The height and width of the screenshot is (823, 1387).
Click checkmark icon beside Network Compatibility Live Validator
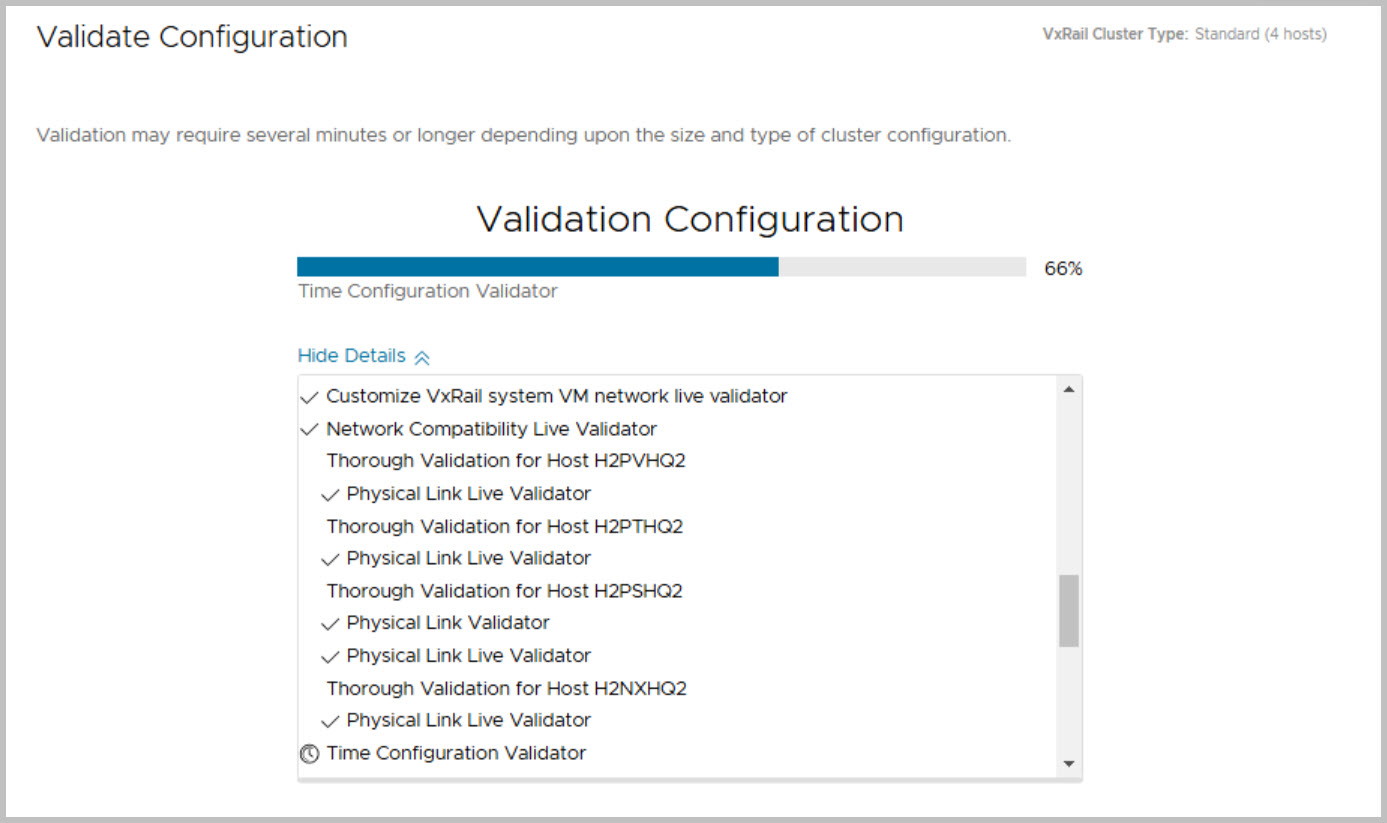tap(309, 429)
